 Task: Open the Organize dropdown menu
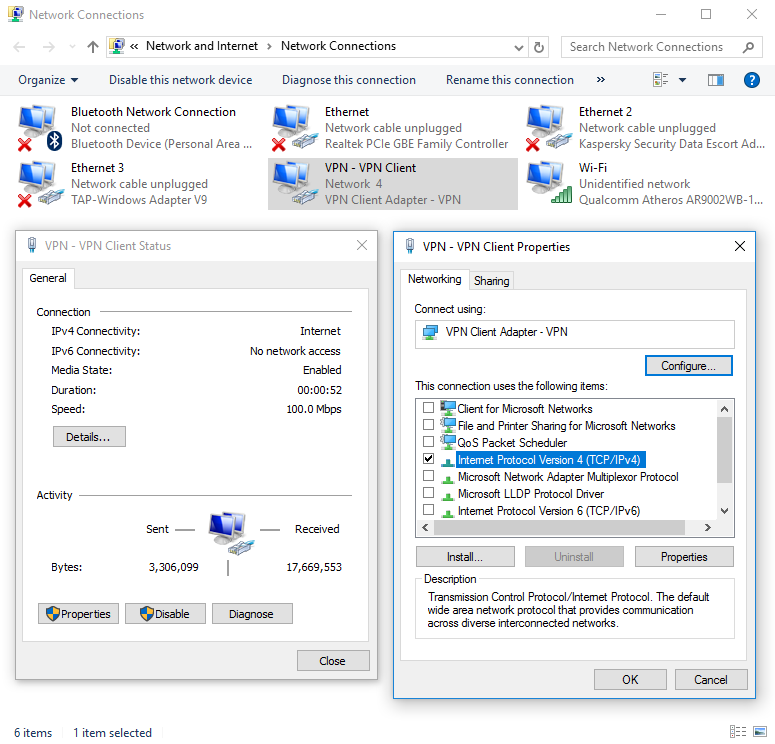click(47, 80)
